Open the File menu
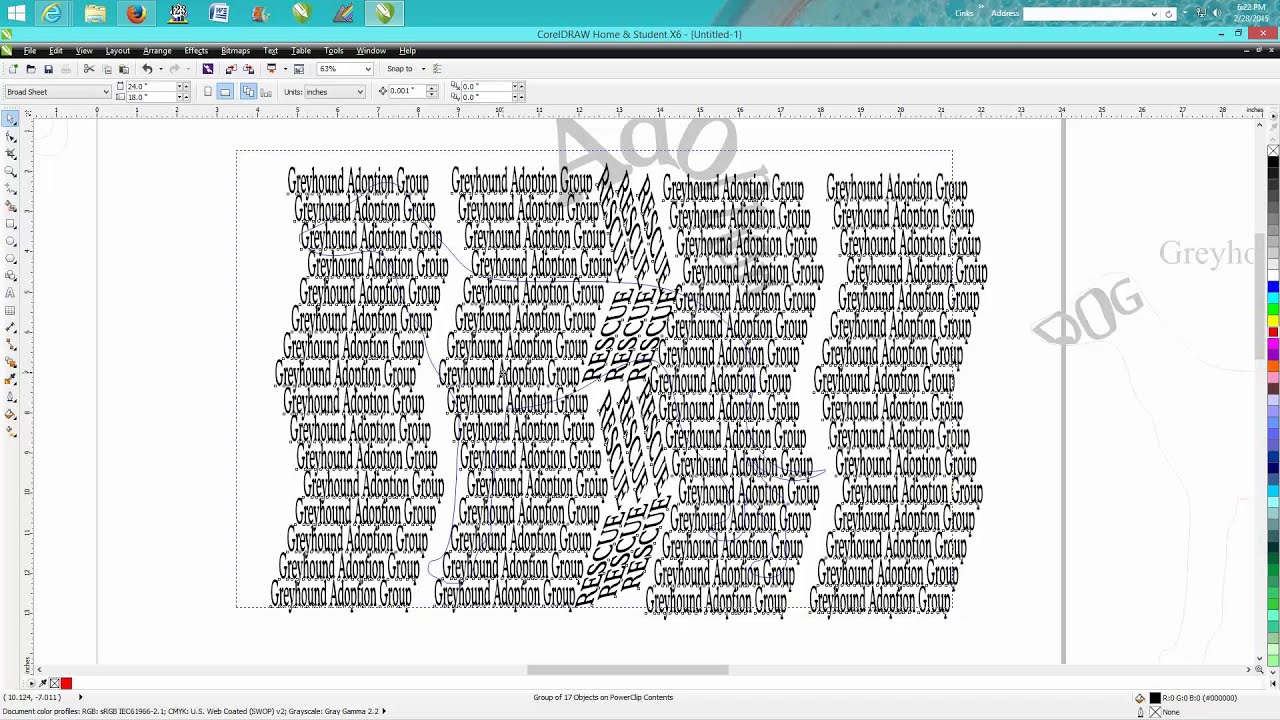The width and height of the screenshot is (1280, 720). click(30, 51)
